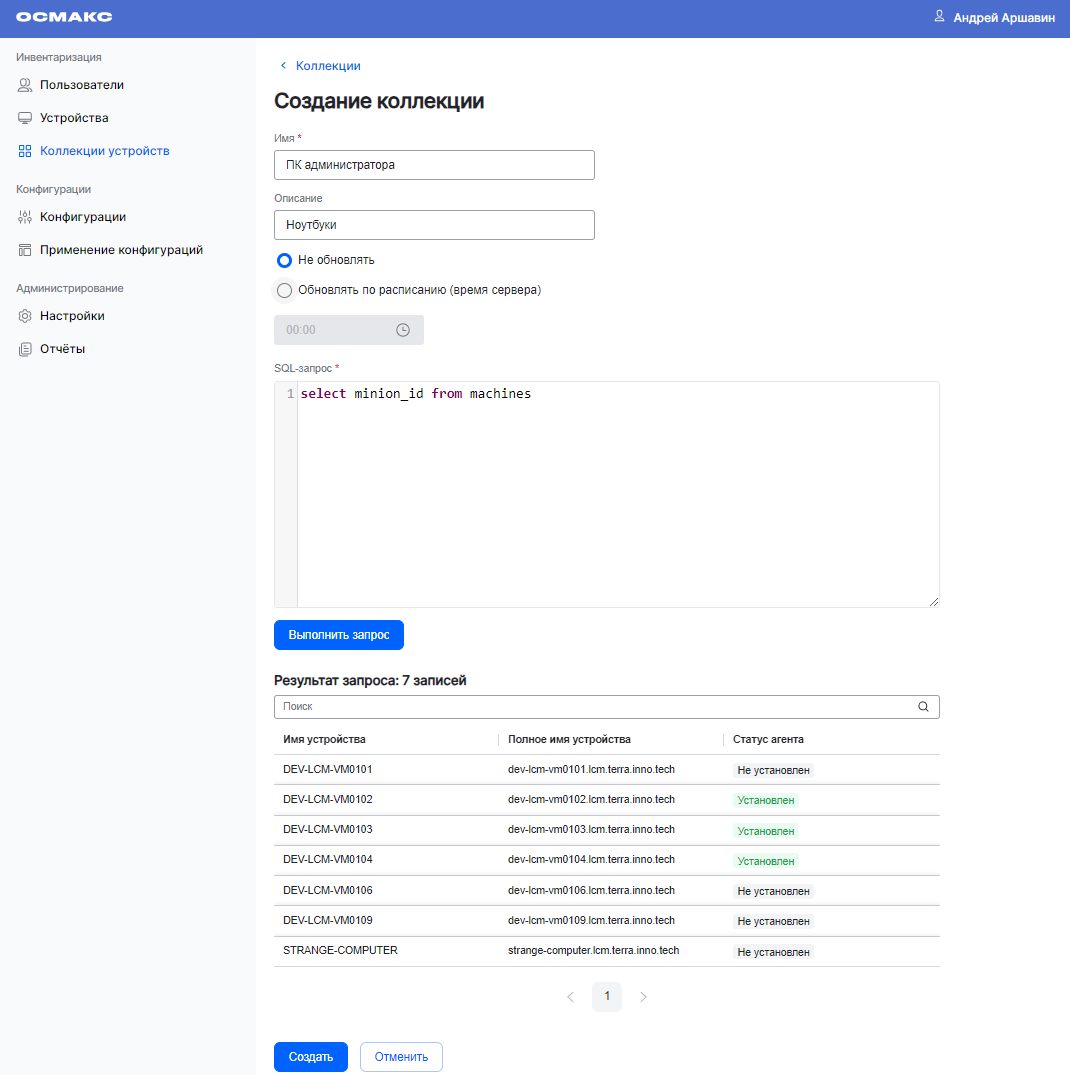
Task: Go to previous results page arrow
Action: pyautogui.click(x=570, y=997)
